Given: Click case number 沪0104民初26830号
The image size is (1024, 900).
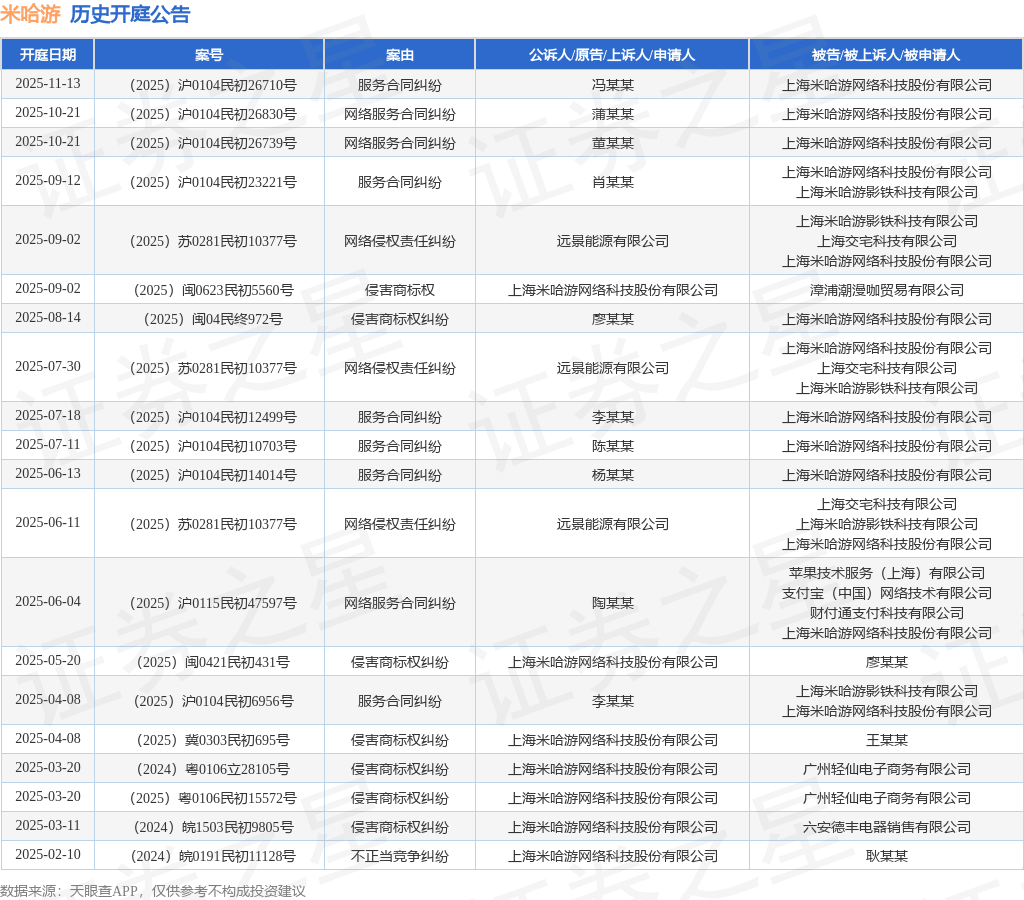Looking at the screenshot, I should (x=213, y=114).
